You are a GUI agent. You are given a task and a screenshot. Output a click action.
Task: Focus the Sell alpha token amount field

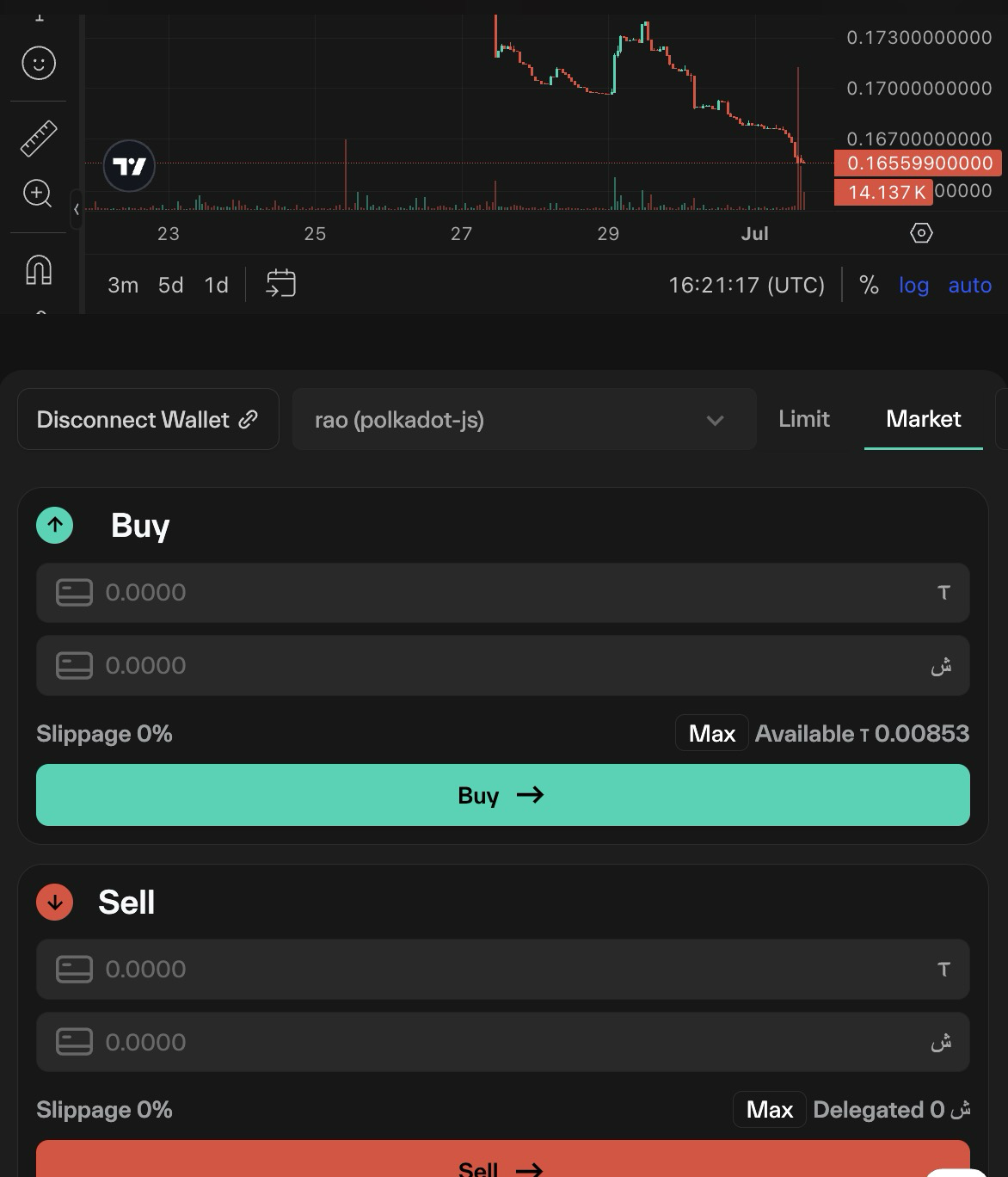503,1042
